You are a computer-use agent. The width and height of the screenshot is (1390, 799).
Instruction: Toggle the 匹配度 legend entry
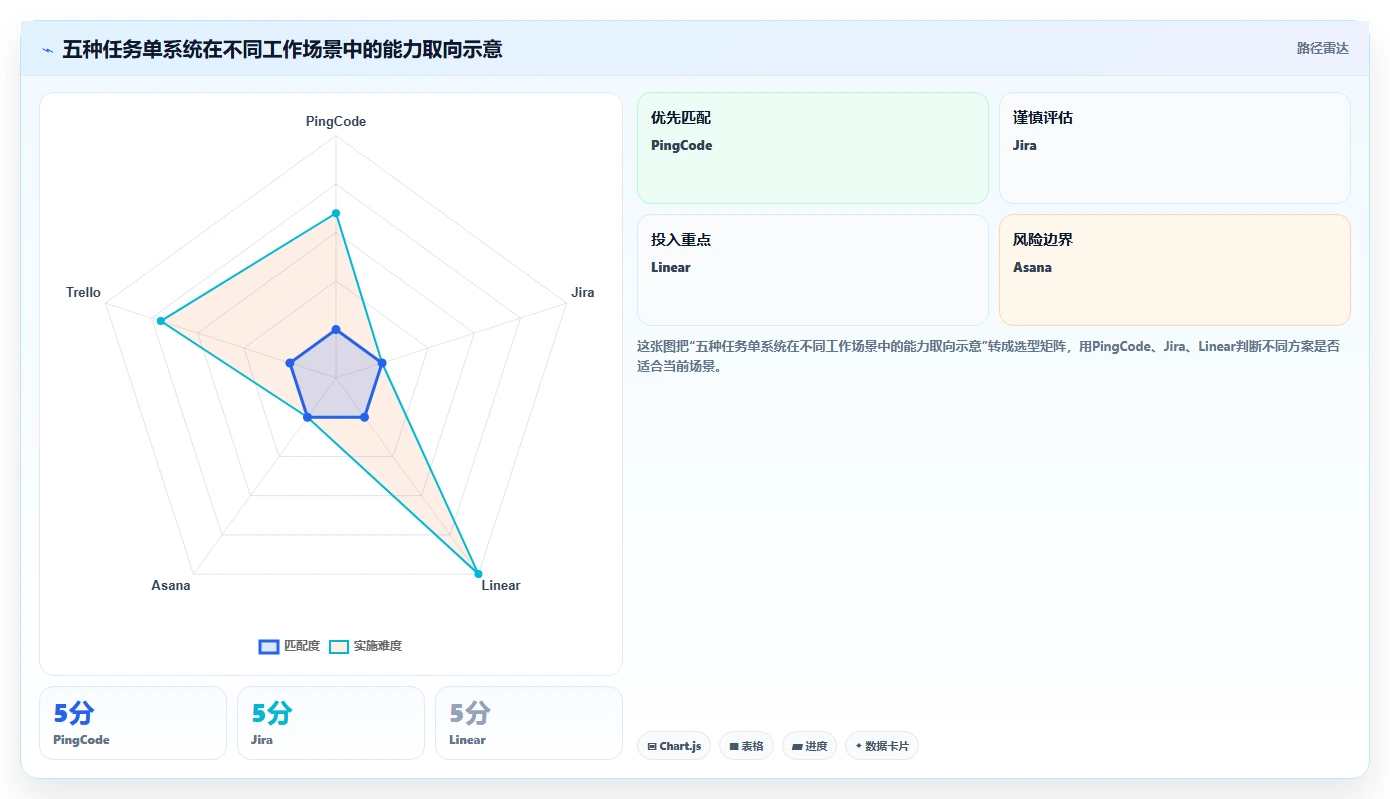click(x=289, y=646)
